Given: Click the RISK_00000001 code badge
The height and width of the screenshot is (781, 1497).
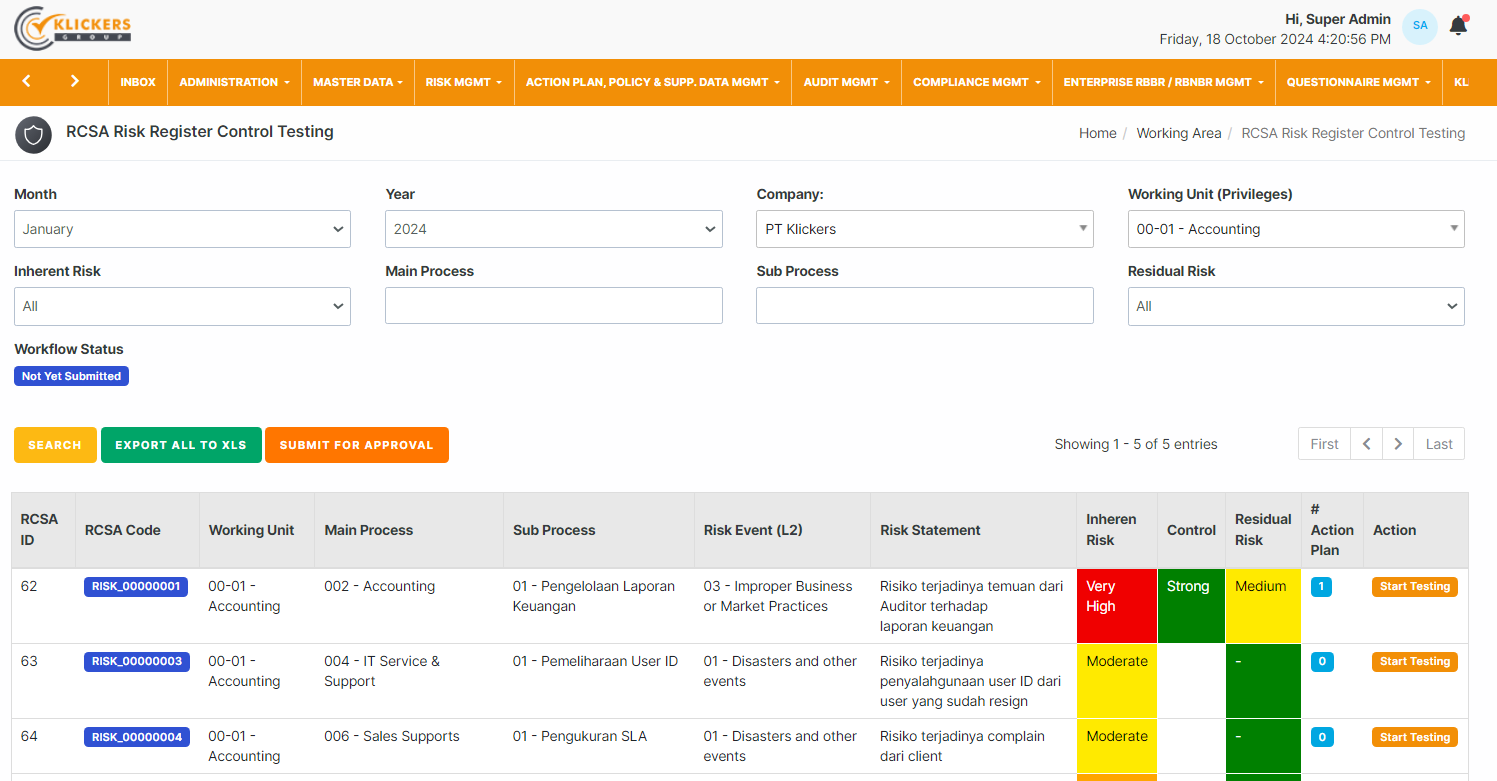Looking at the screenshot, I should coord(136,587).
